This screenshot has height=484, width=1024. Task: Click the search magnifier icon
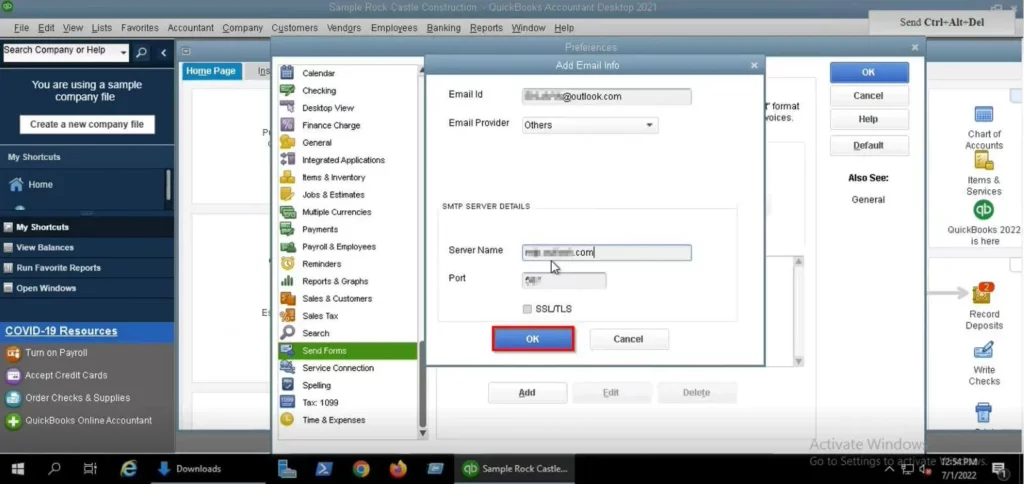(x=142, y=52)
